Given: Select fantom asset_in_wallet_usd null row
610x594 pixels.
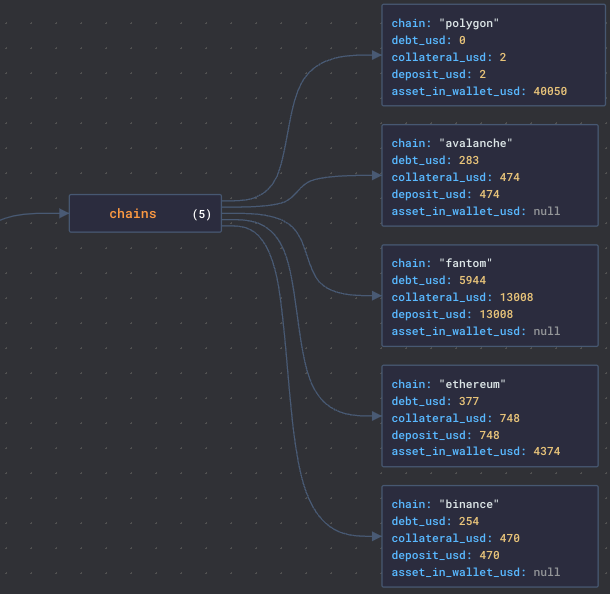Looking at the screenshot, I should tap(476, 331).
